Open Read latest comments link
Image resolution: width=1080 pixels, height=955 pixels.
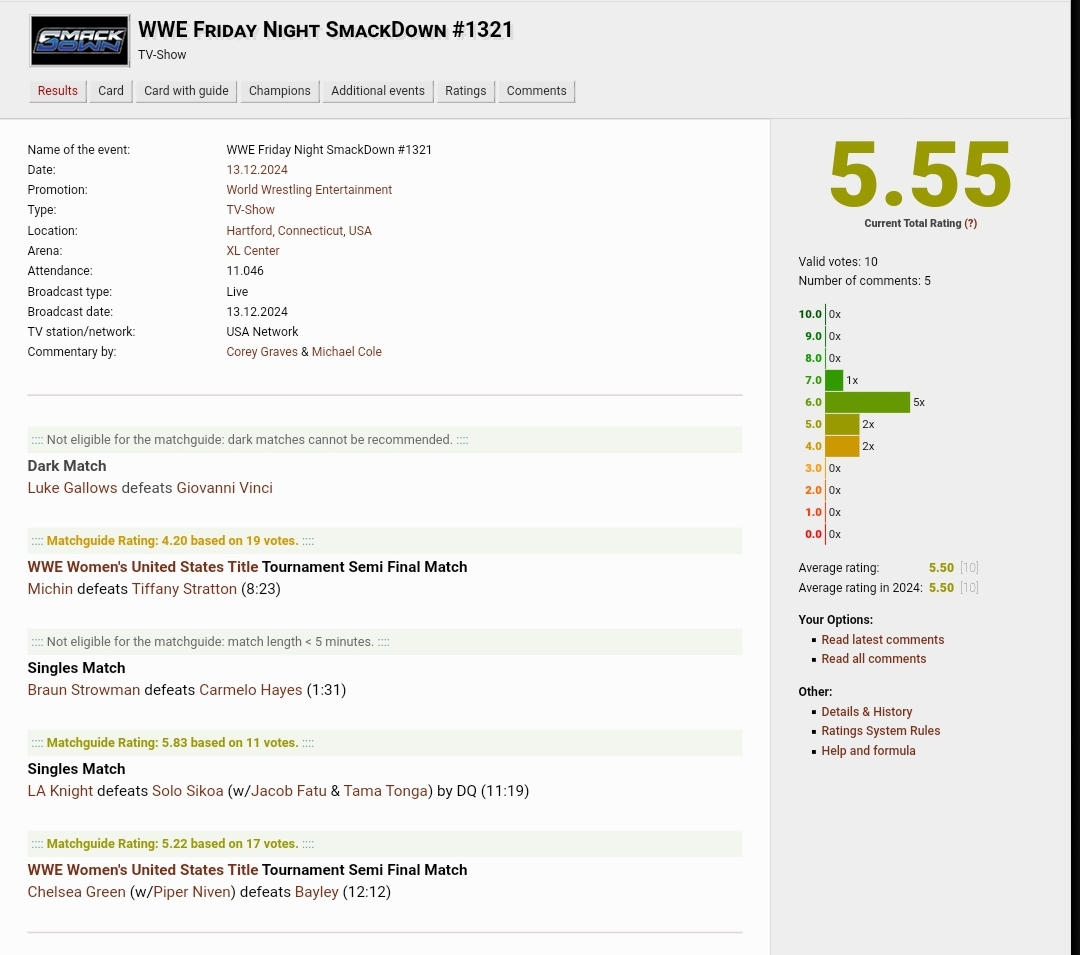pos(882,640)
